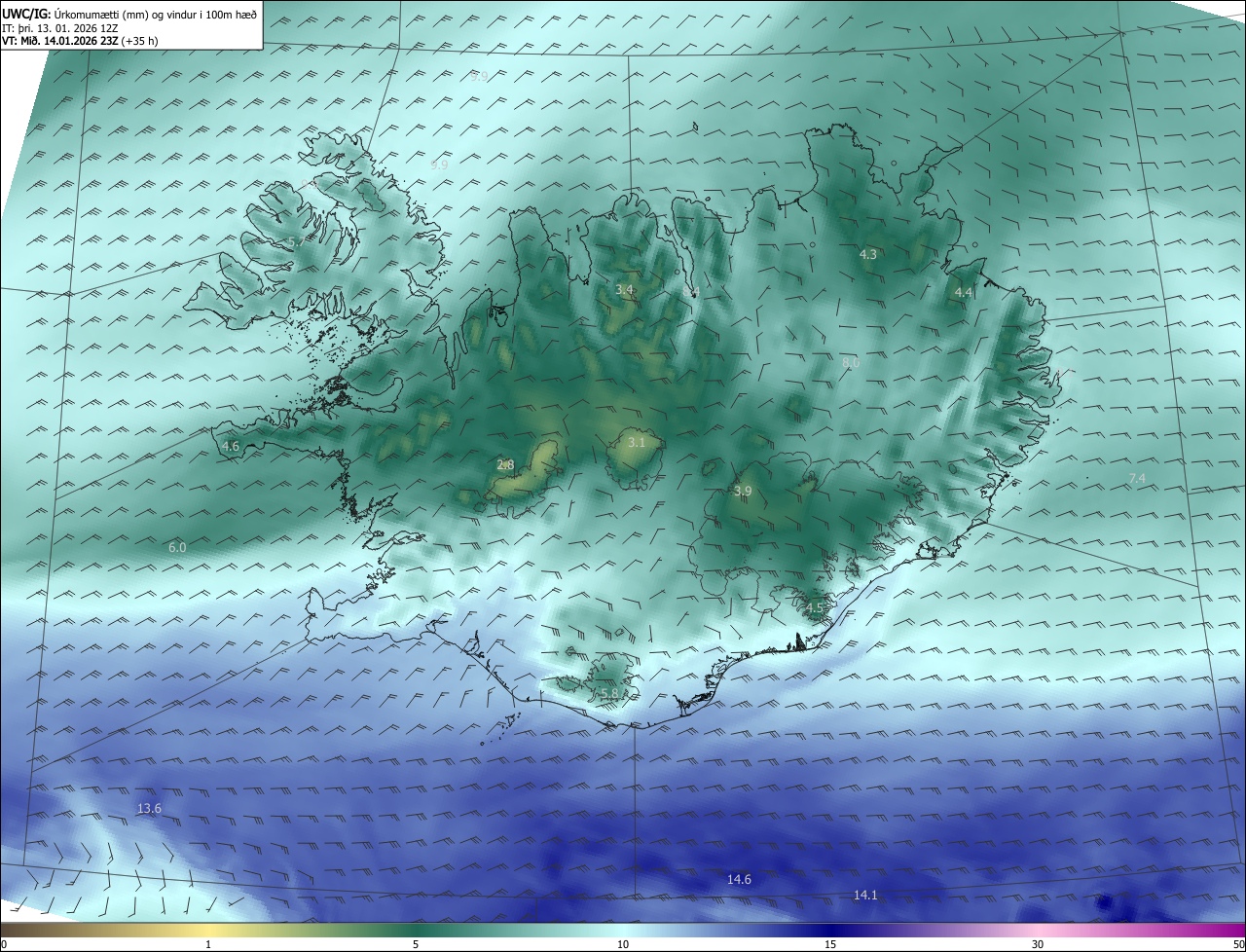Image resolution: width=1246 pixels, height=952 pixels.
Task: Click the 'UWC/IG: Úrkomumætti (mm)' title line
Action: tap(128, 14)
